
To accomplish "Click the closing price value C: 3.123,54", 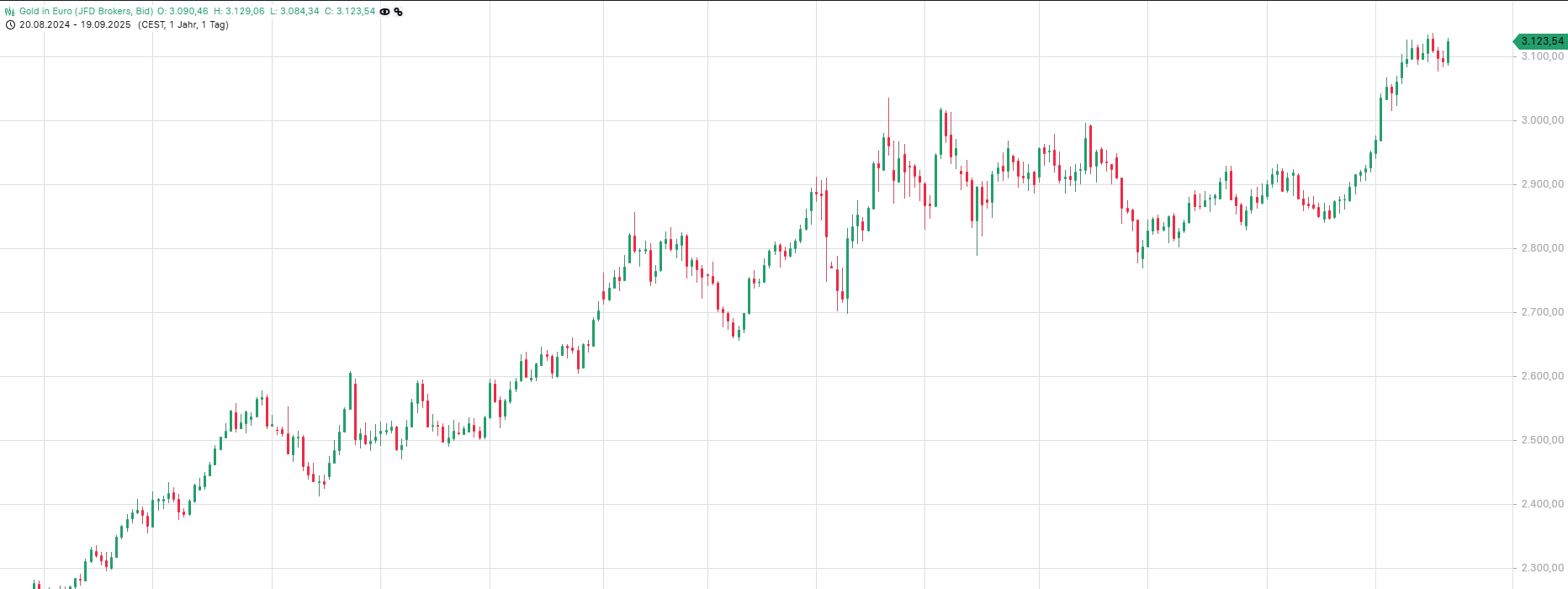I will pyautogui.click(x=350, y=12).
